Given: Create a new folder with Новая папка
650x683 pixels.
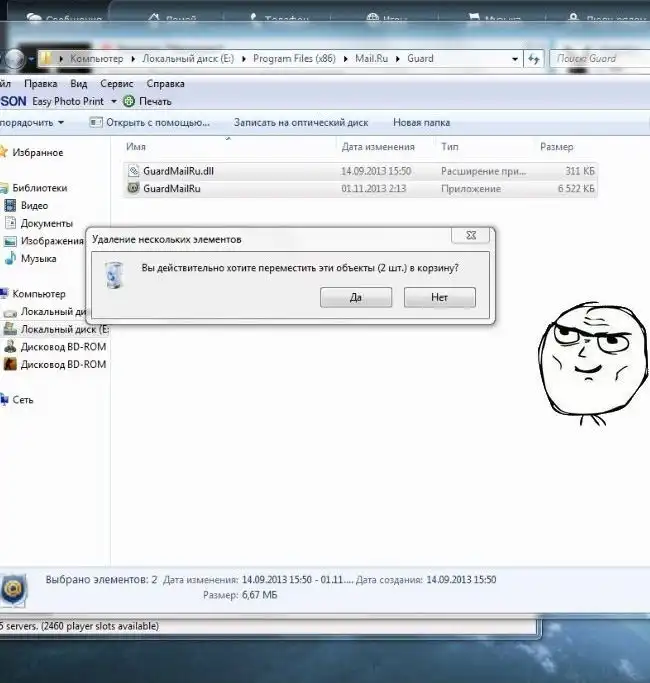Looking at the screenshot, I should tap(421, 123).
